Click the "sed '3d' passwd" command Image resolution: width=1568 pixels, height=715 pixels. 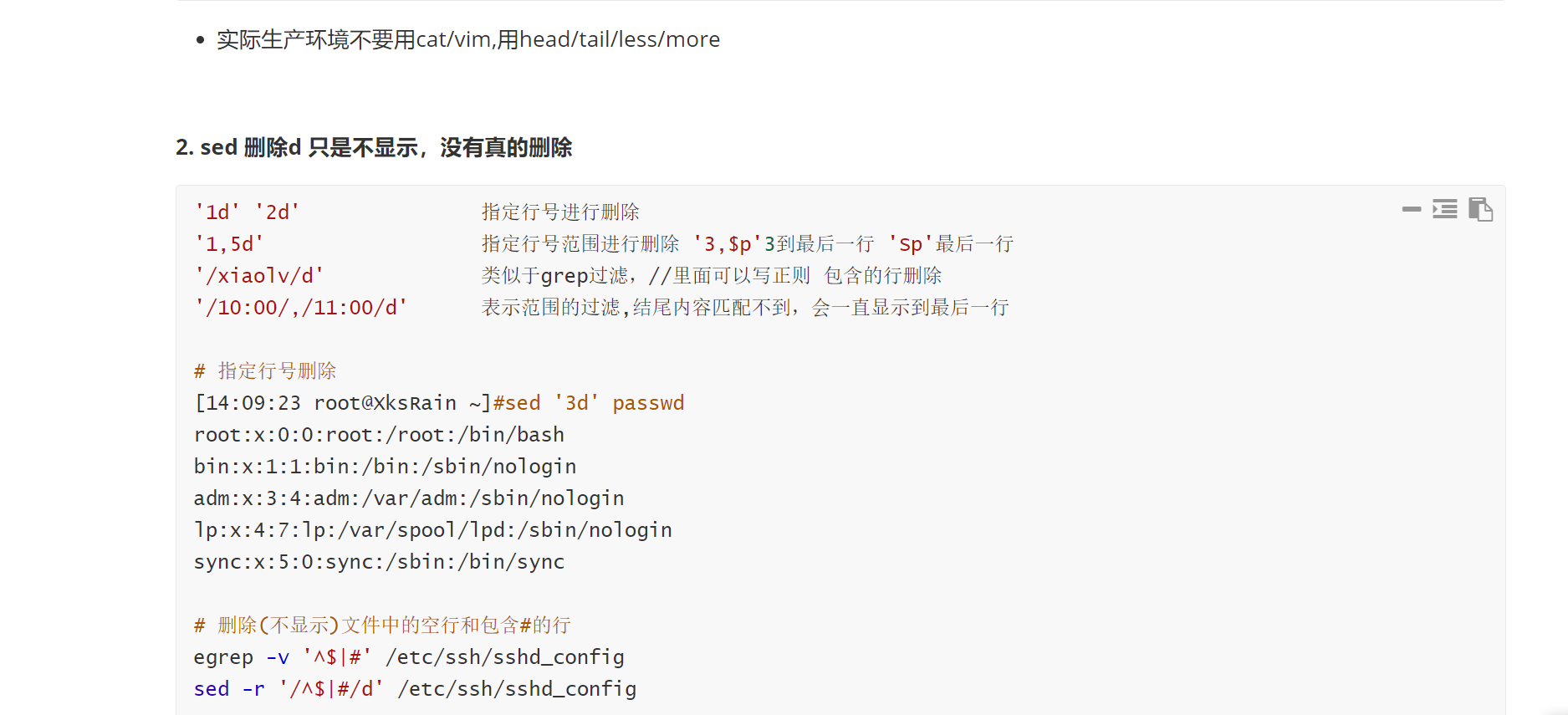coord(589,403)
